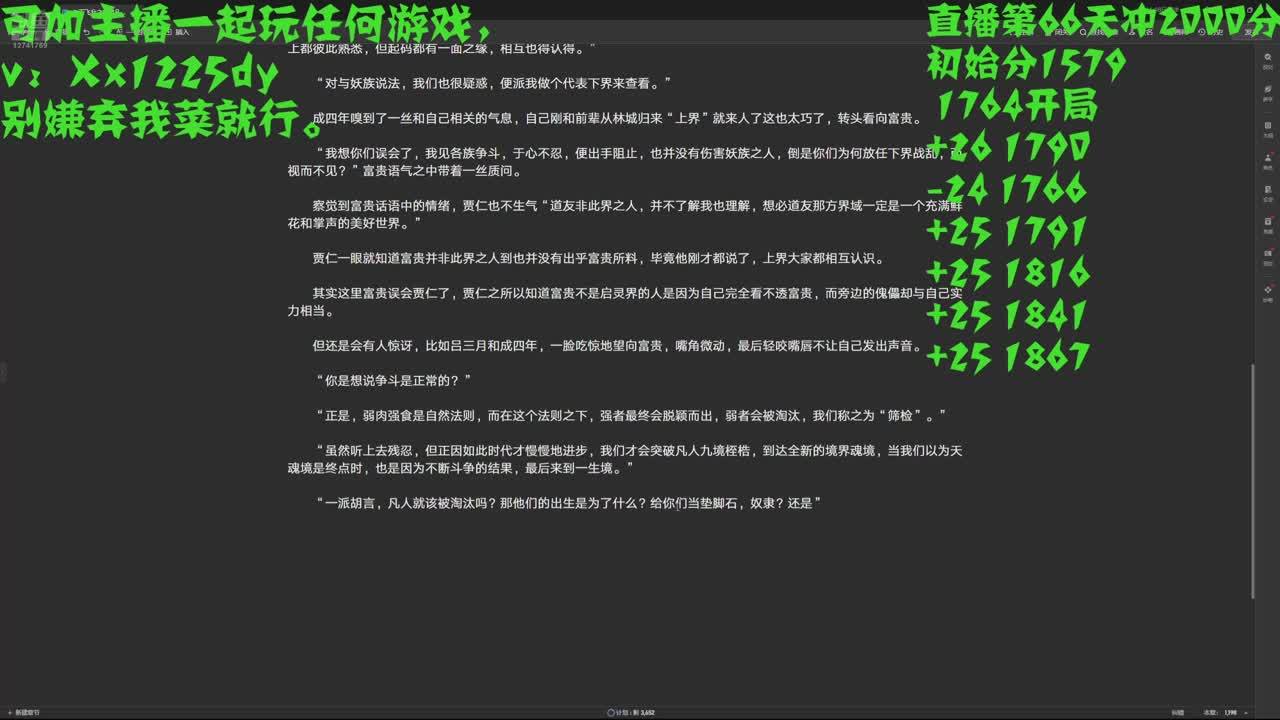The height and width of the screenshot is (720, 1280).
Task: Open the 1,398 dropdown in the bottom bar
Action: [1227, 712]
